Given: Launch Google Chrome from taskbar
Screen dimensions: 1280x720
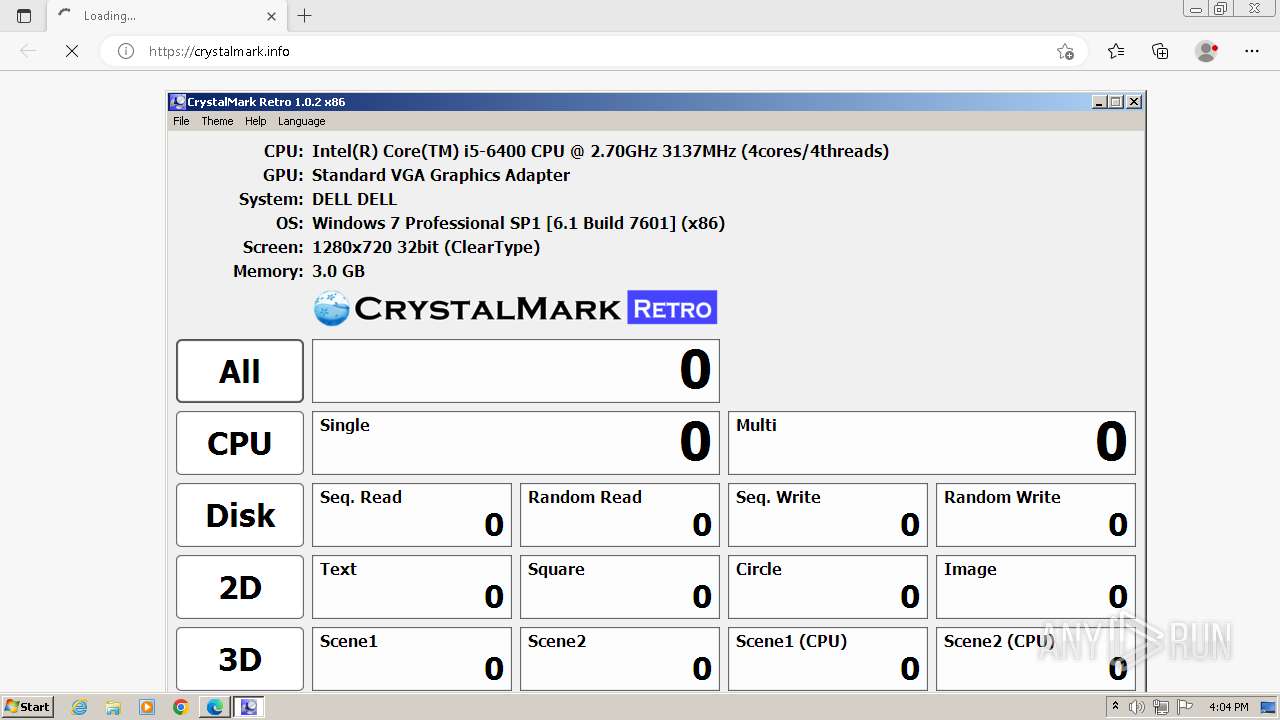Looking at the screenshot, I should point(180,707).
